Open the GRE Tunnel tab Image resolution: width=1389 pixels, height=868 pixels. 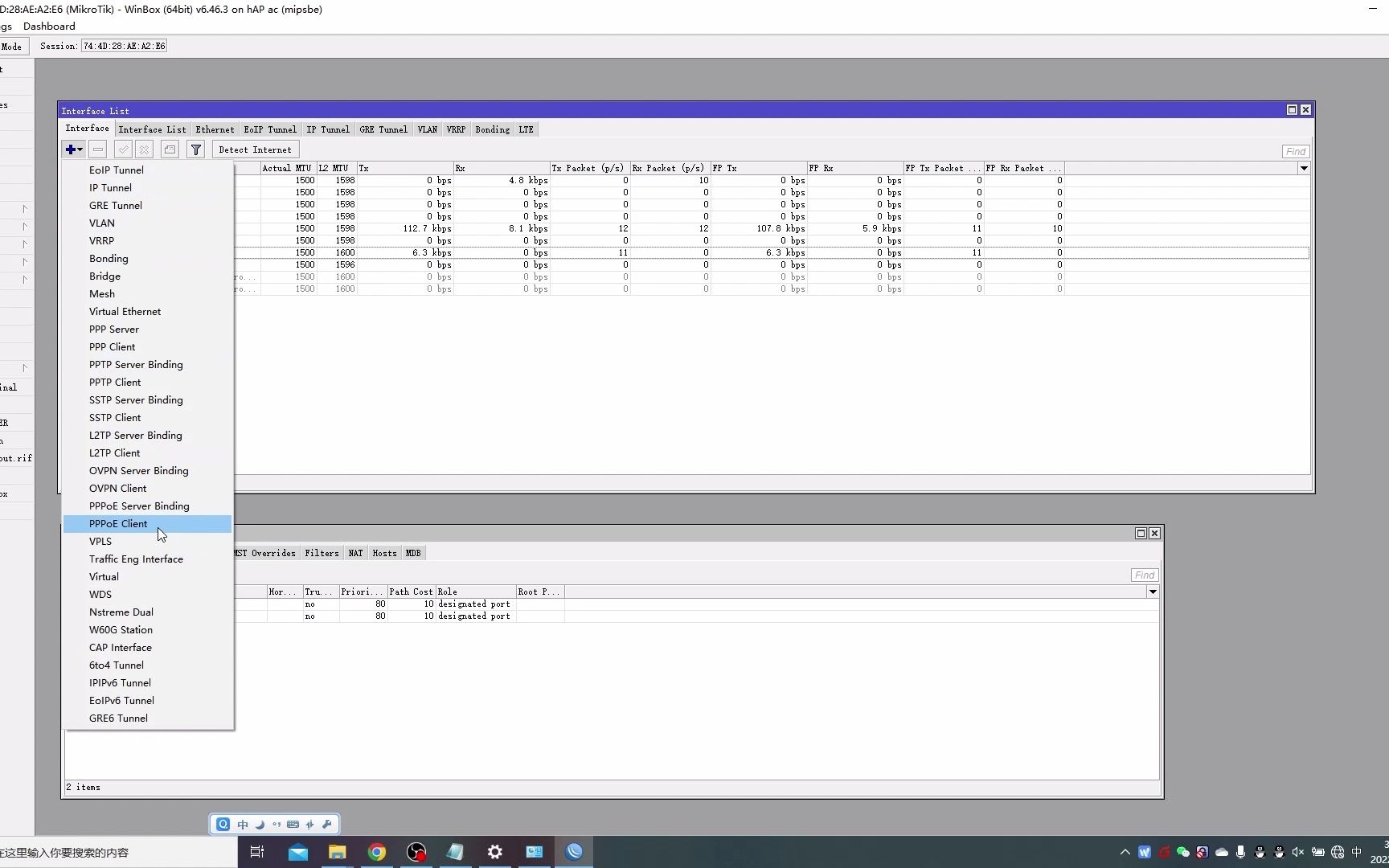tap(383, 129)
